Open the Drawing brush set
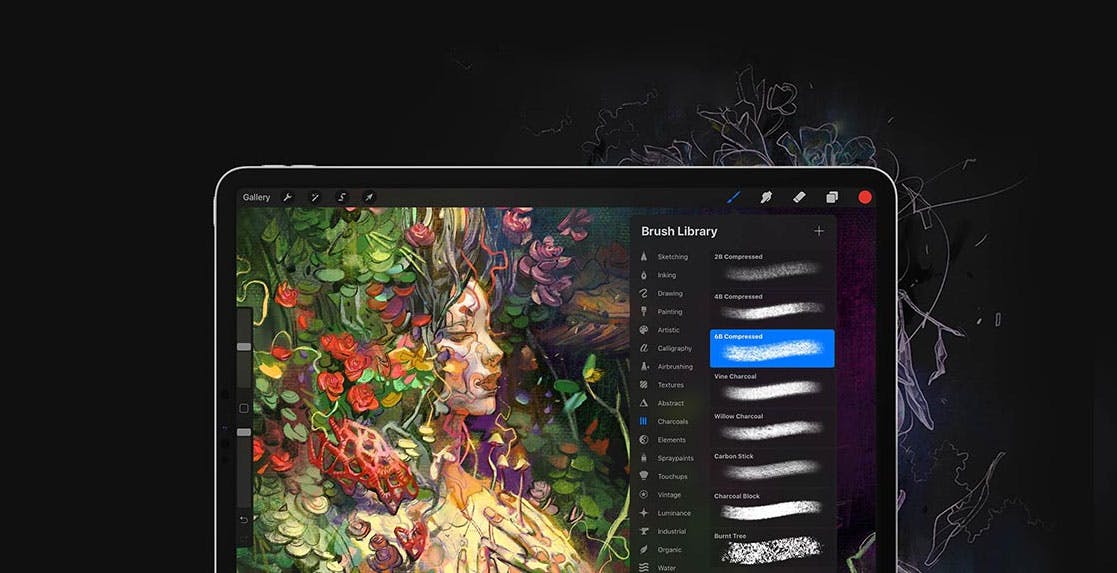The height and width of the screenshot is (573, 1117). pyautogui.click(x=662, y=294)
